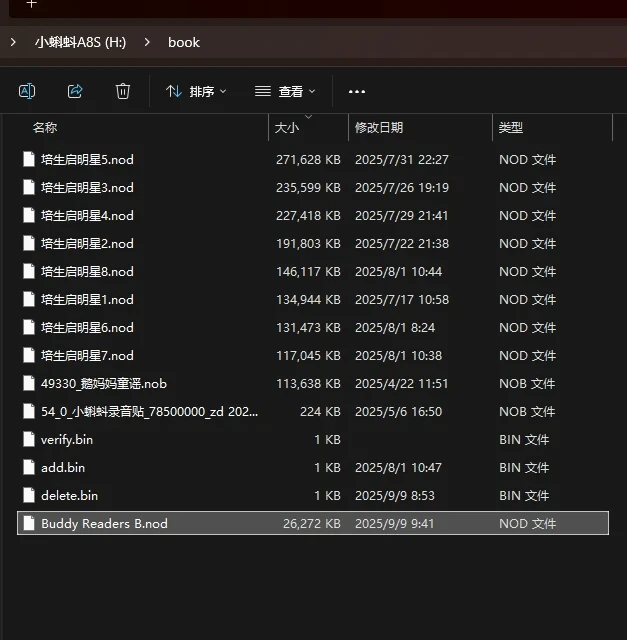Click file icon of 培生启明星1.nod
The image size is (627, 640).
coord(29,299)
